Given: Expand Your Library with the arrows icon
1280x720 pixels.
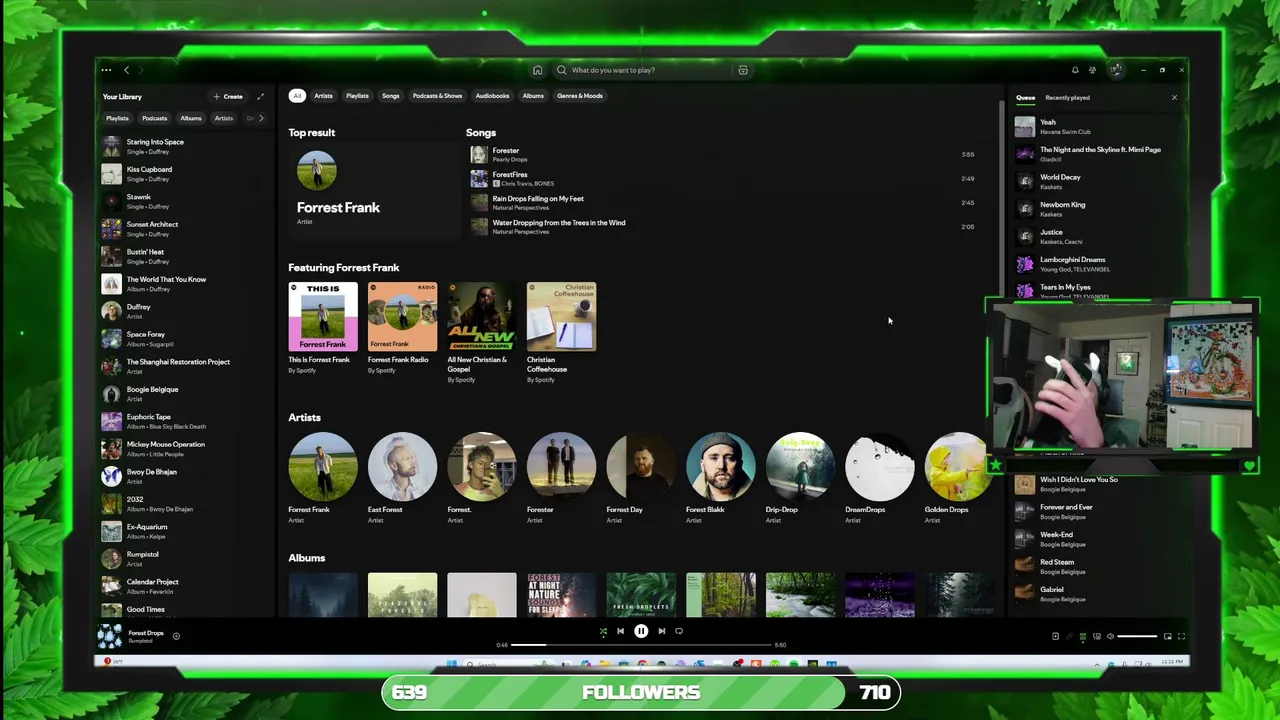Looking at the screenshot, I should 260,96.
